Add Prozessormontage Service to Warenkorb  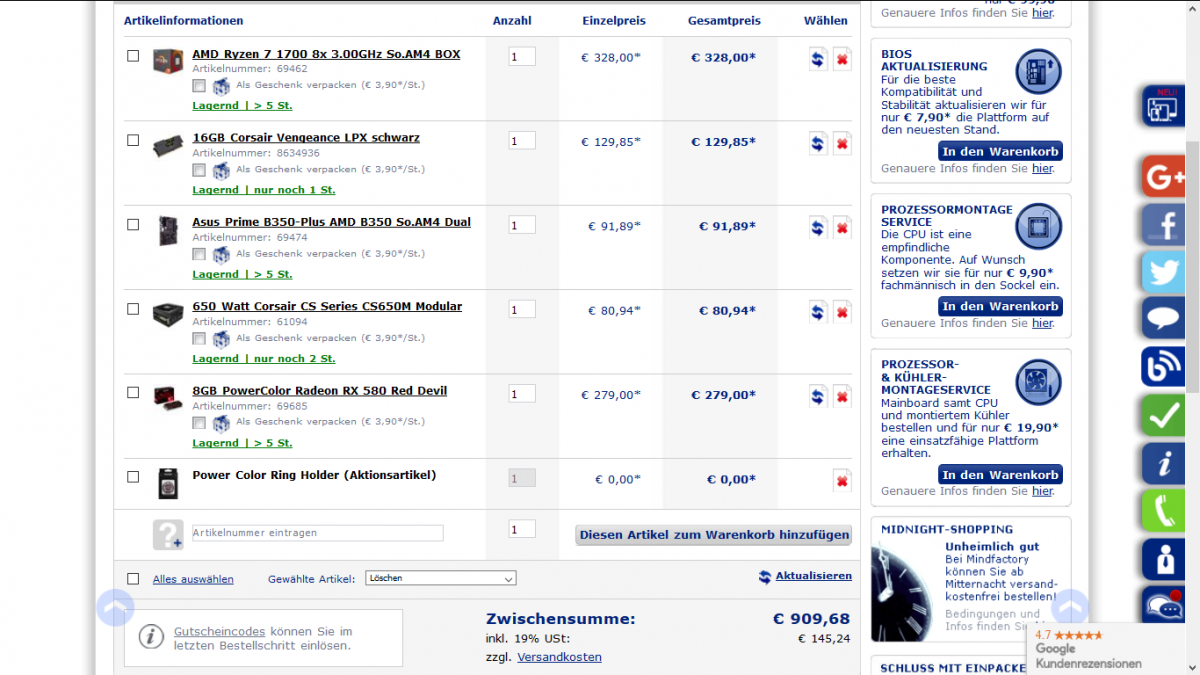tap(1000, 306)
